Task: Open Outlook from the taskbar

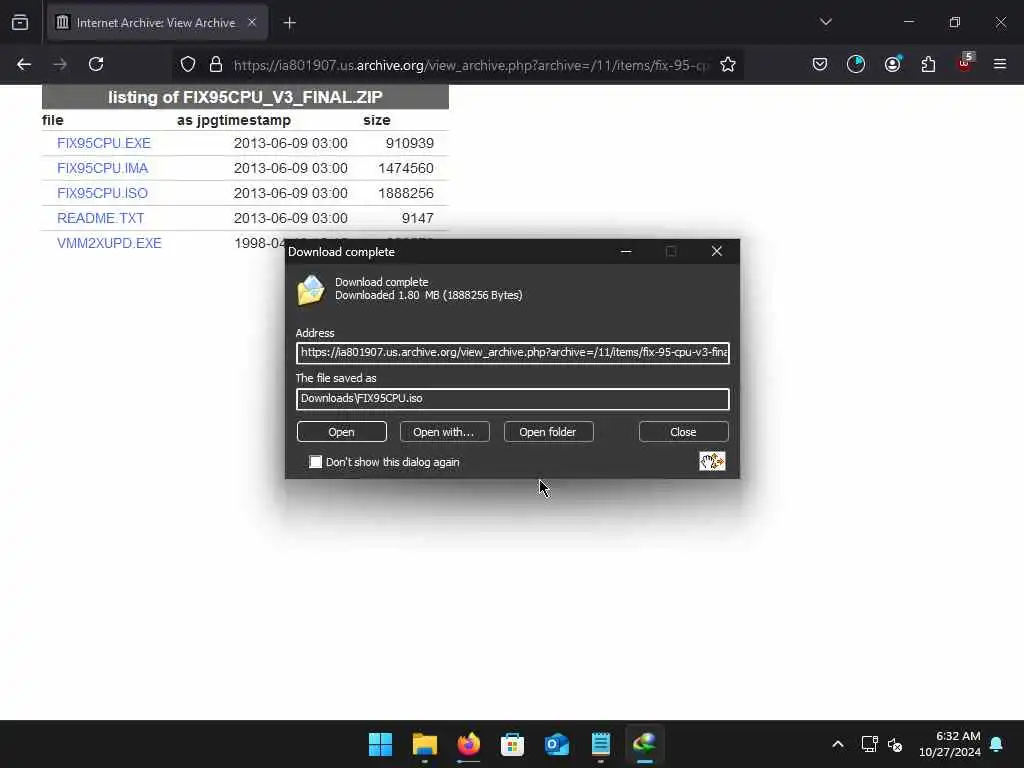Action: [556, 744]
